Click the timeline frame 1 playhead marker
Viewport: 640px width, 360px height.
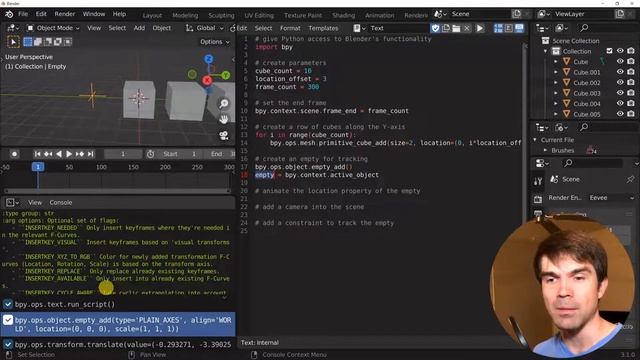click(38, 167)
